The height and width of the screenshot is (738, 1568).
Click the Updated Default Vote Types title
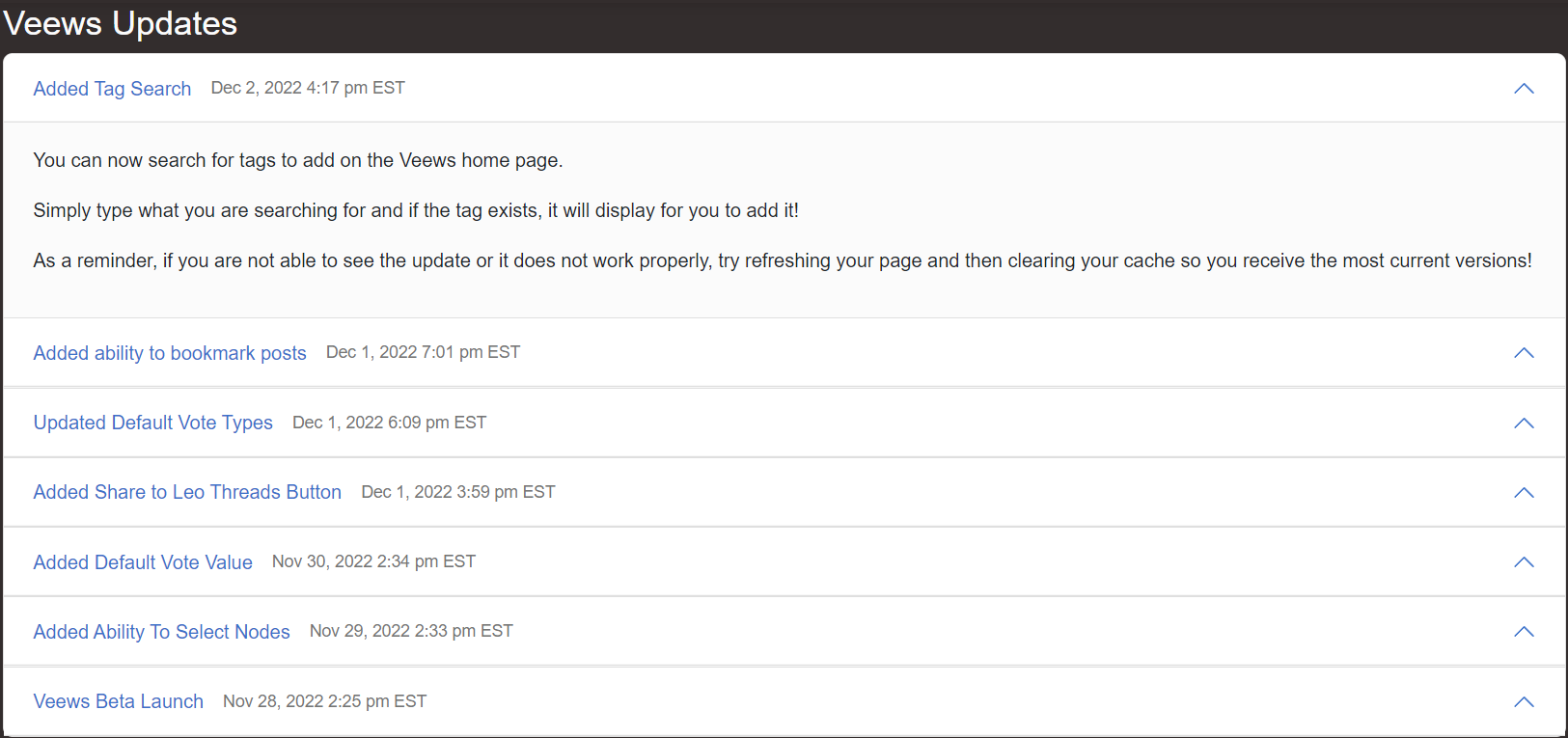152,423
